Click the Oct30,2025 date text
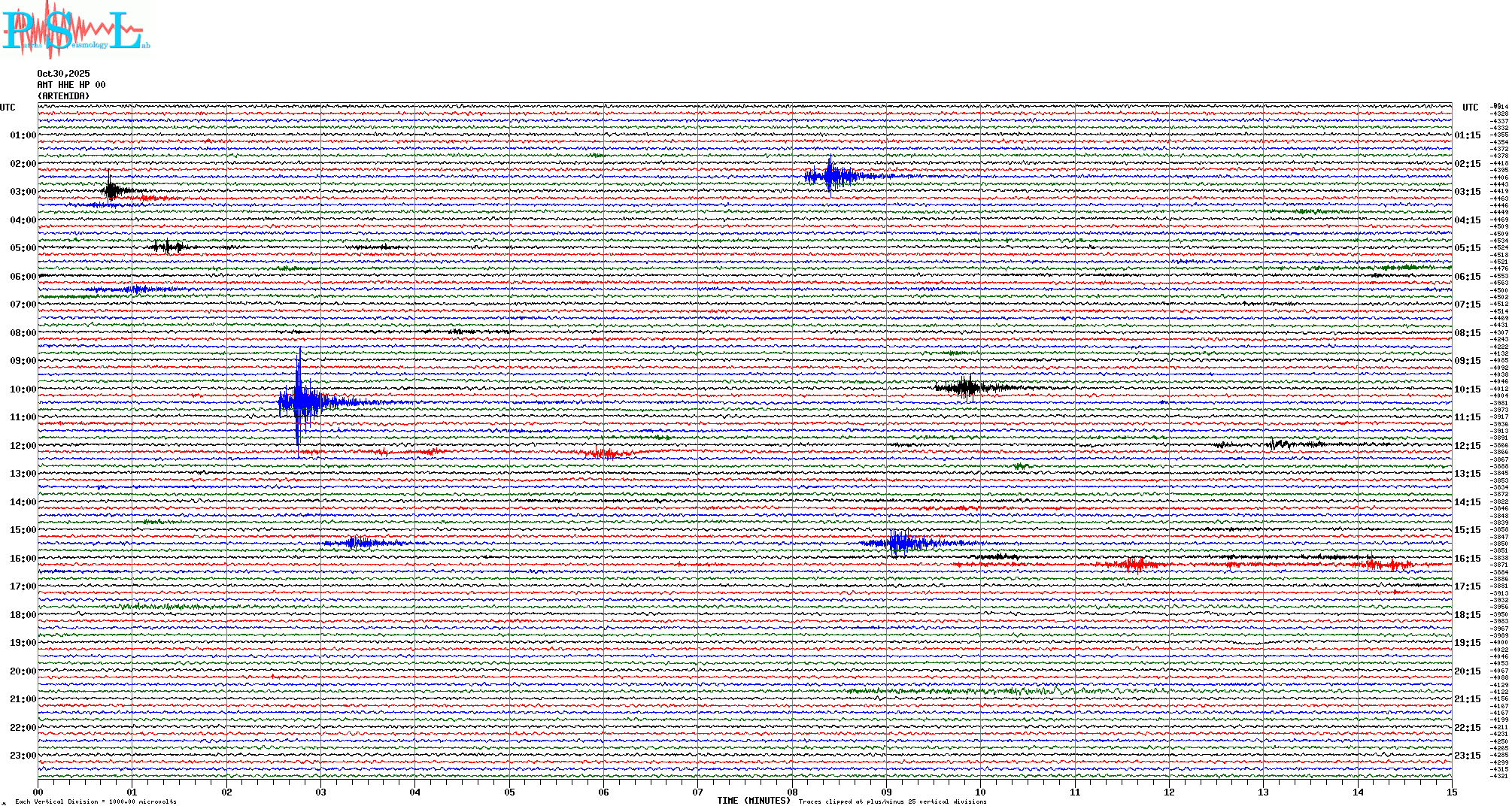 click(x=63, y=74)
